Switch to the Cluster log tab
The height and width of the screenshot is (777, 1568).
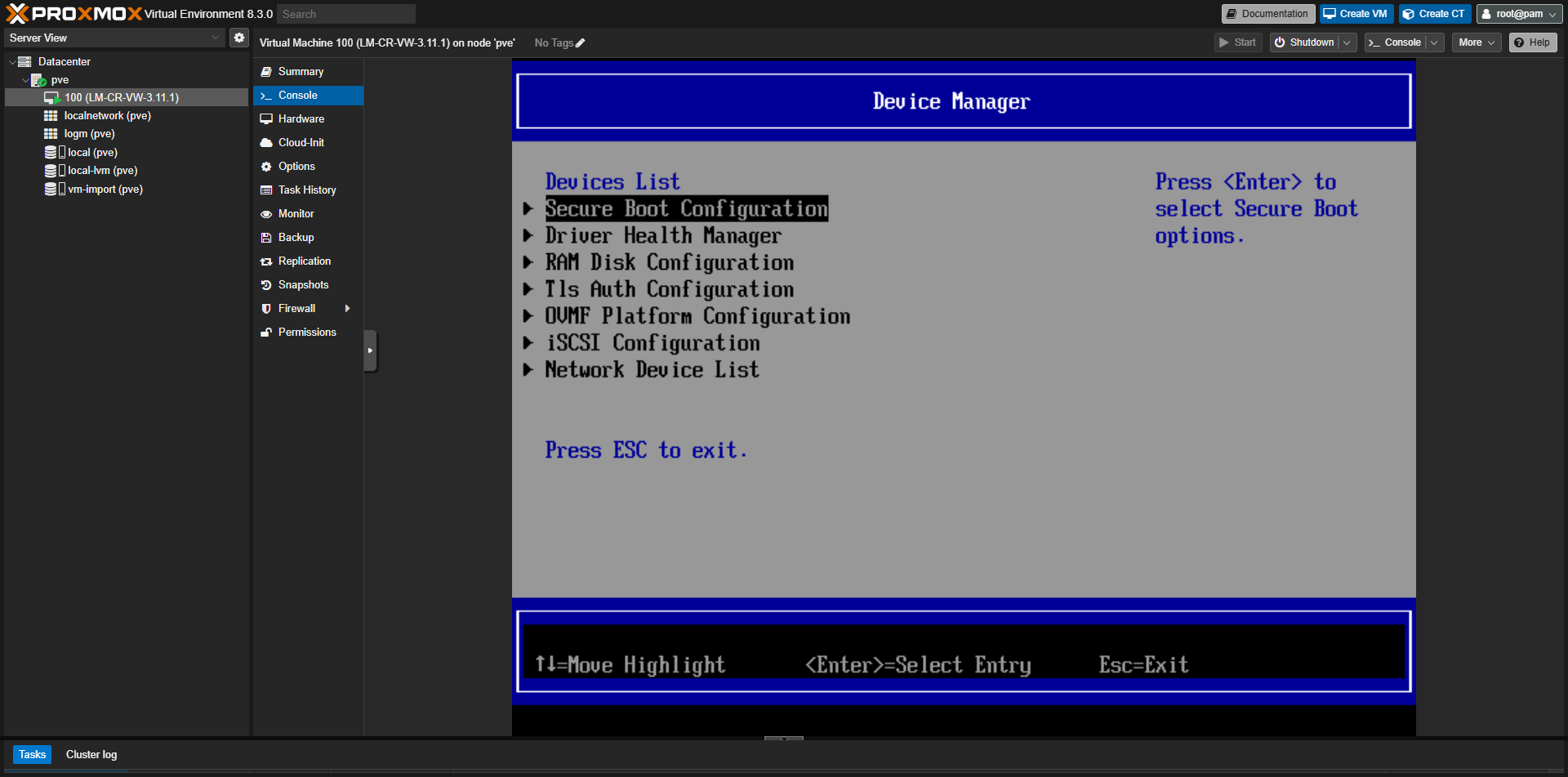[x=91, y=754]
